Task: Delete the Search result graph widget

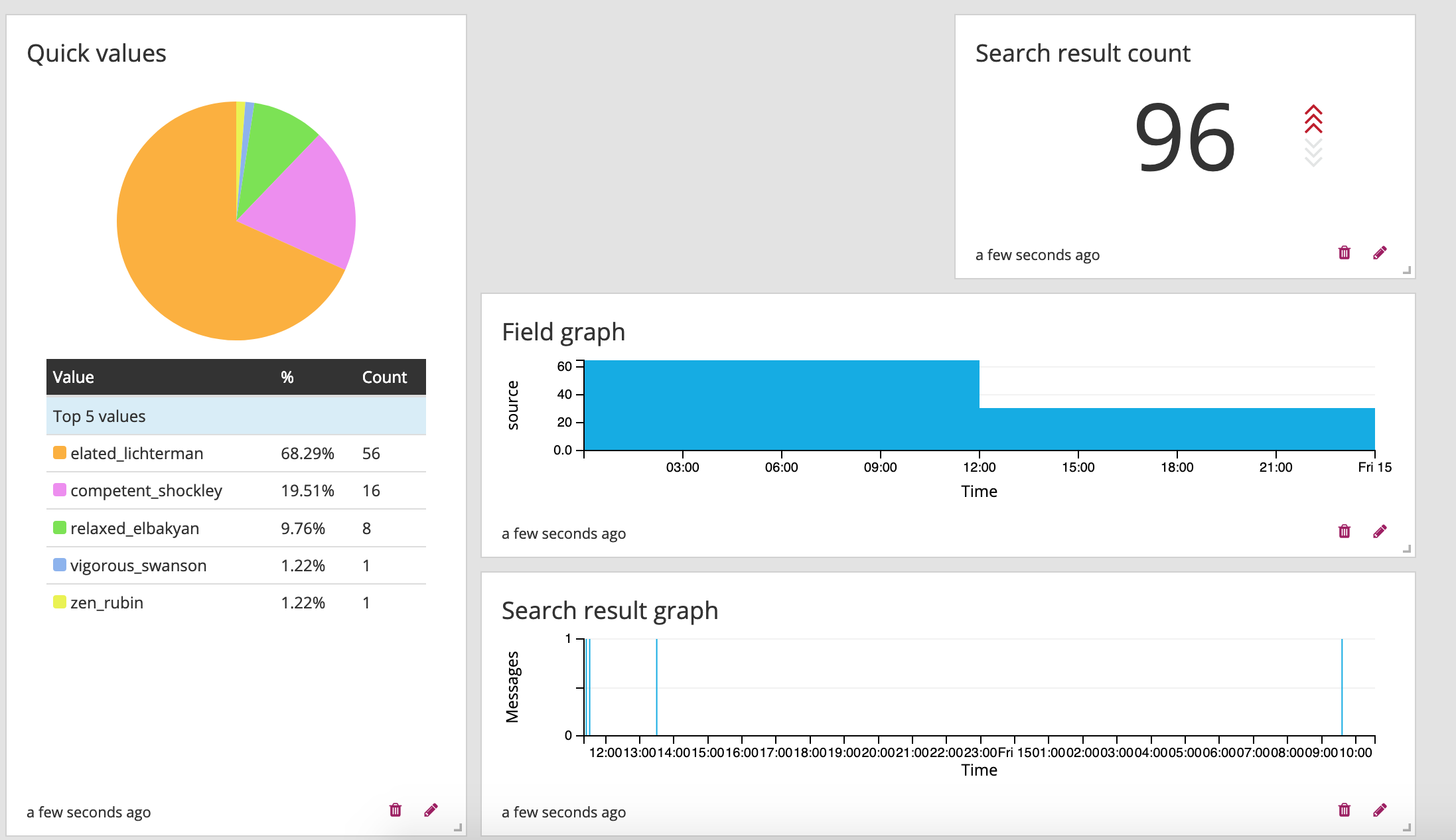Action: point(1345,809)
